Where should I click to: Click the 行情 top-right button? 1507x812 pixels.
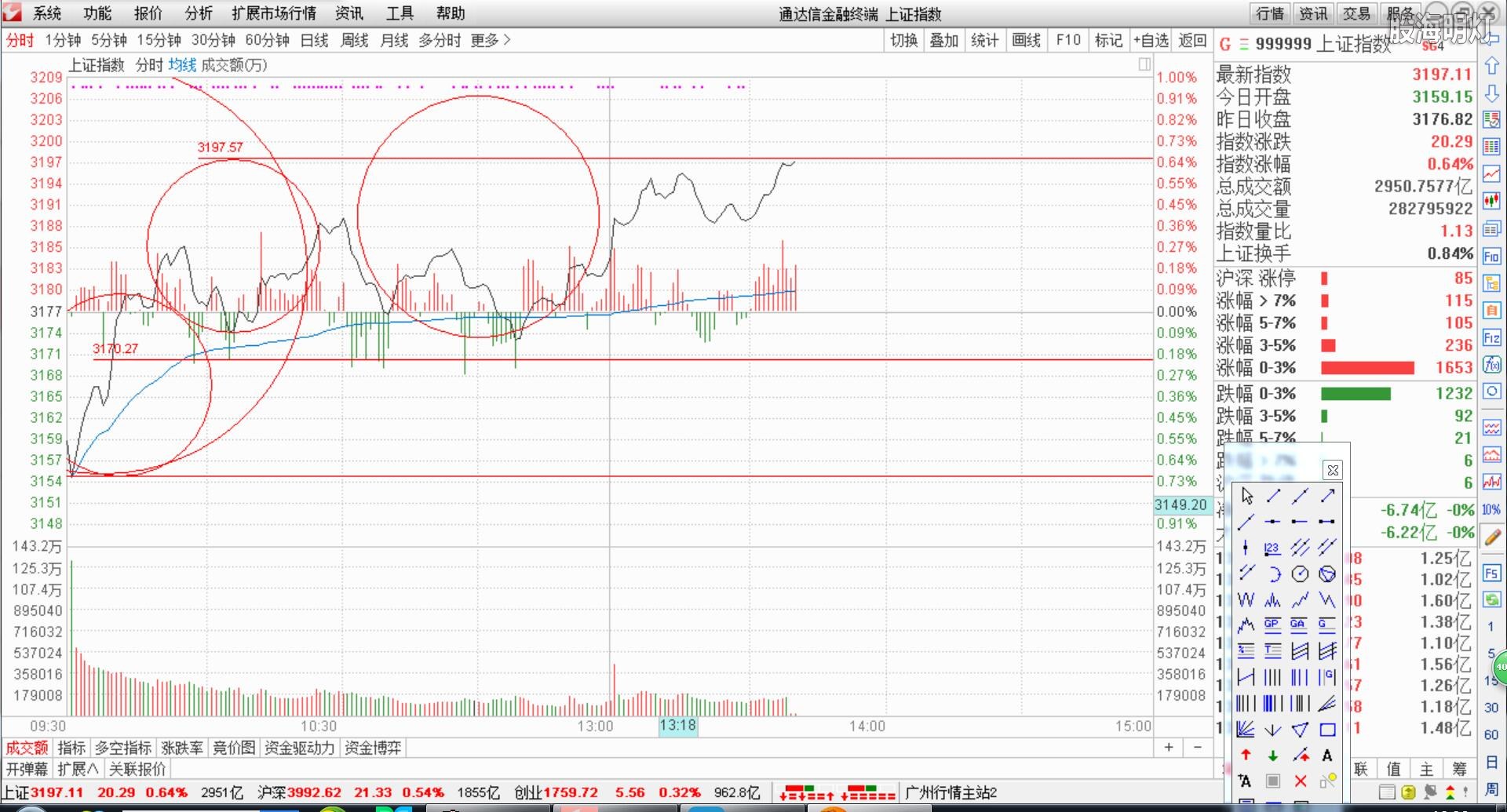coord(1270,13)
